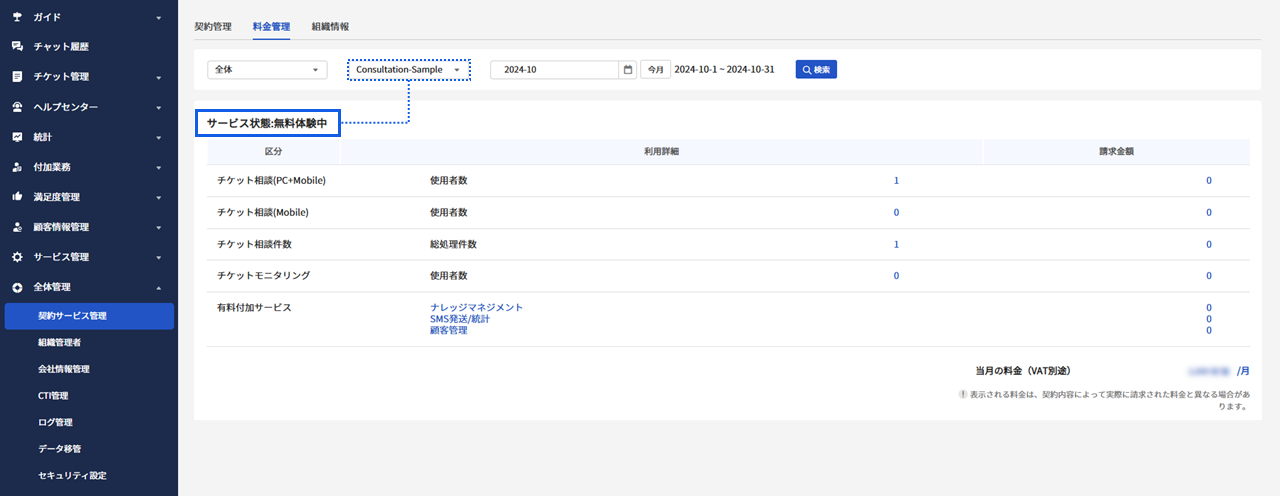The height and width of the screenshot is (496, 1280).
Task: Select 組織管理者 in the sidebar
Action: [60, 343]
